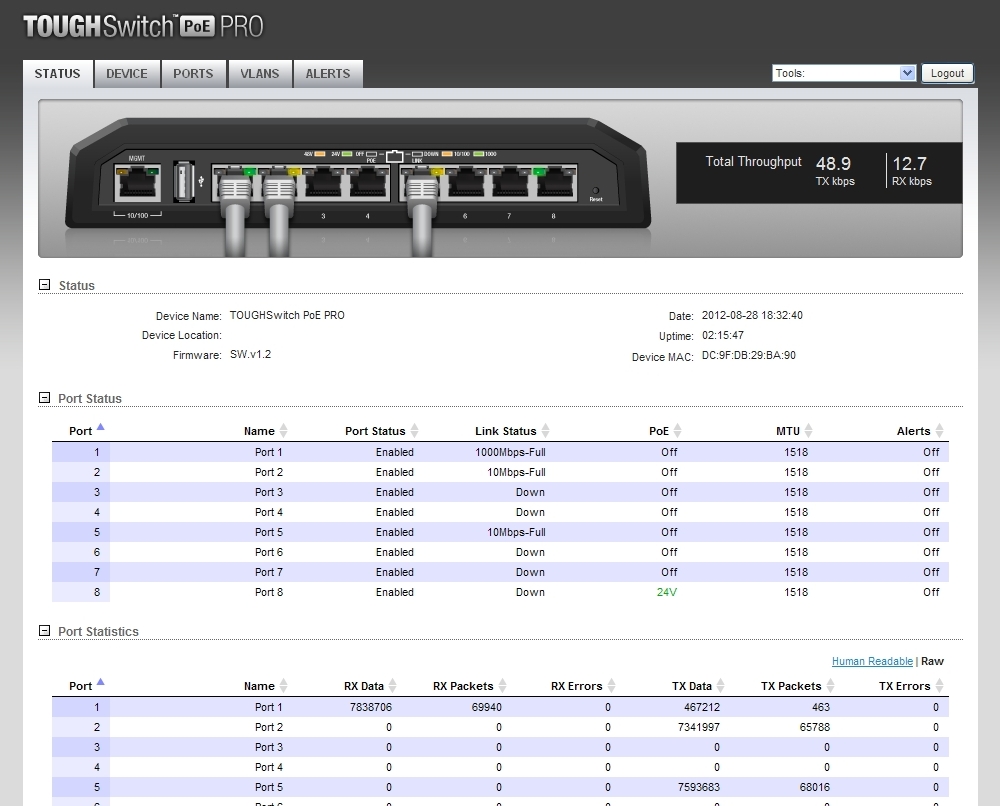Select device name value TOUGHSwitch PoE PRO
This screenshot has width=1000, height=806.
287,315
